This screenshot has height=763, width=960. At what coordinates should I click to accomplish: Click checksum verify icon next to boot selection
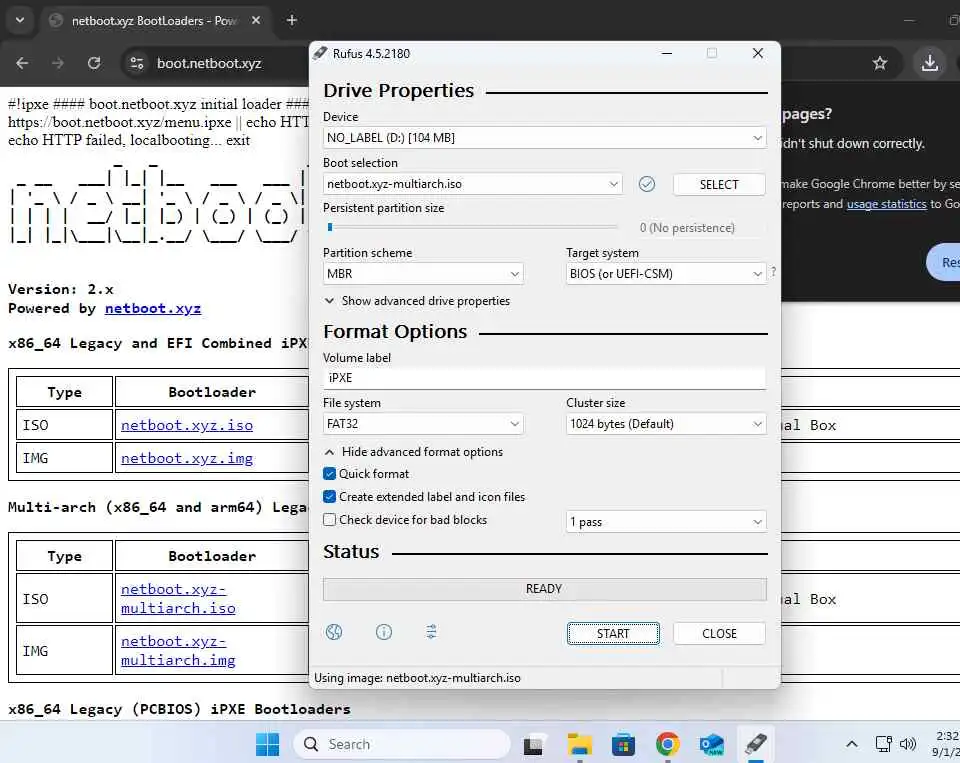(647, 184)
